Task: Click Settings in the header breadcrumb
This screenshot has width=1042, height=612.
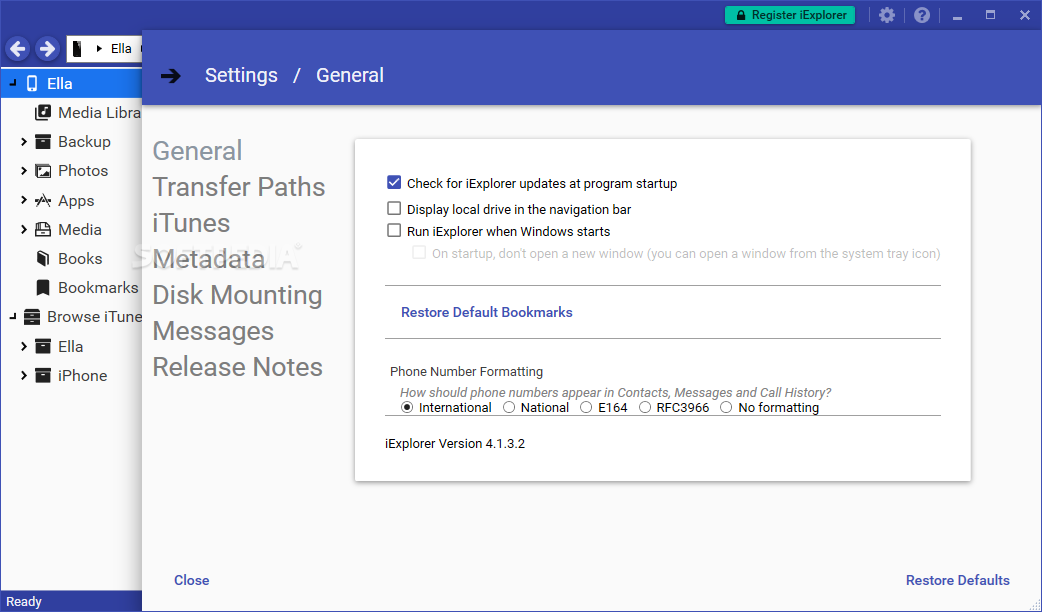Action: [241, 75]
